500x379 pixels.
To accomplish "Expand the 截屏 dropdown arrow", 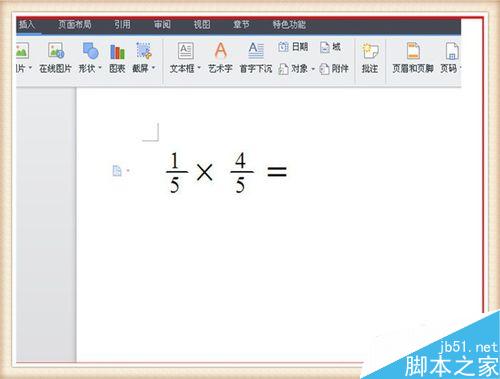I will click(x=153, y=68).
